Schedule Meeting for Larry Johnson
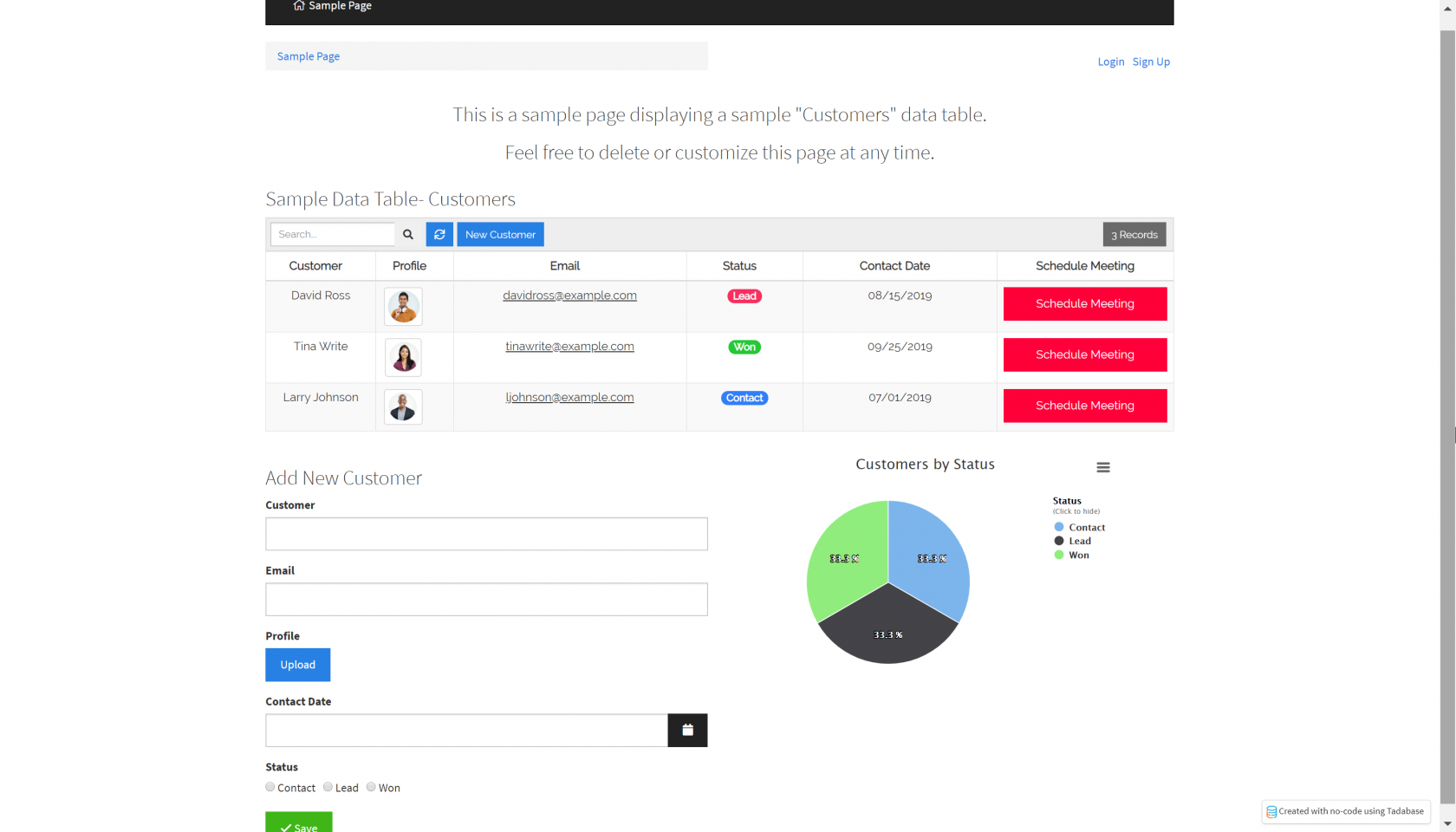The image size is (1456, 832). pos(1085,406)
